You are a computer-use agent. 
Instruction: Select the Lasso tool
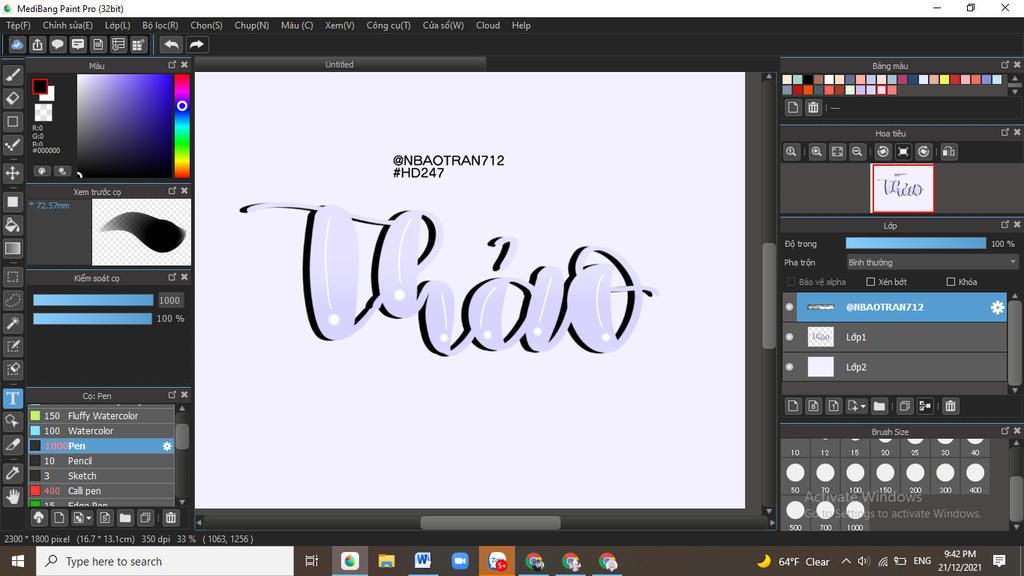[x=12, y=300]
